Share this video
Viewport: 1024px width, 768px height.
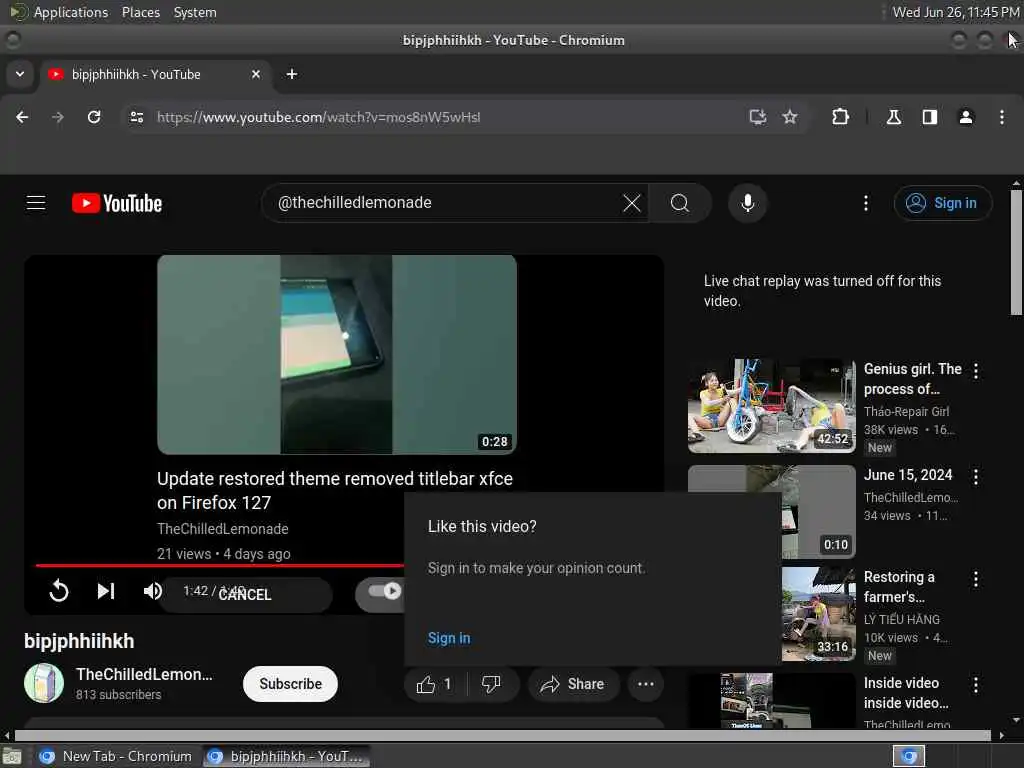(573, 684)
